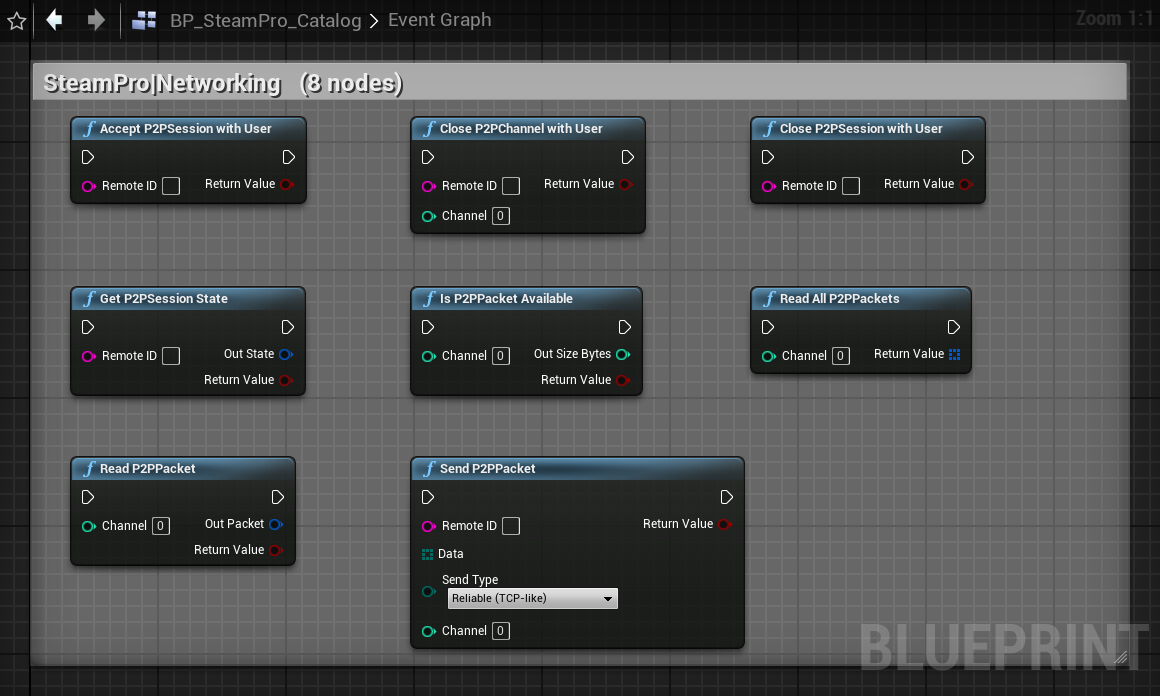This screenshot has width=1160, height=696.
Task: Click Out Size Bytes pin
Action: click(624, 354)
